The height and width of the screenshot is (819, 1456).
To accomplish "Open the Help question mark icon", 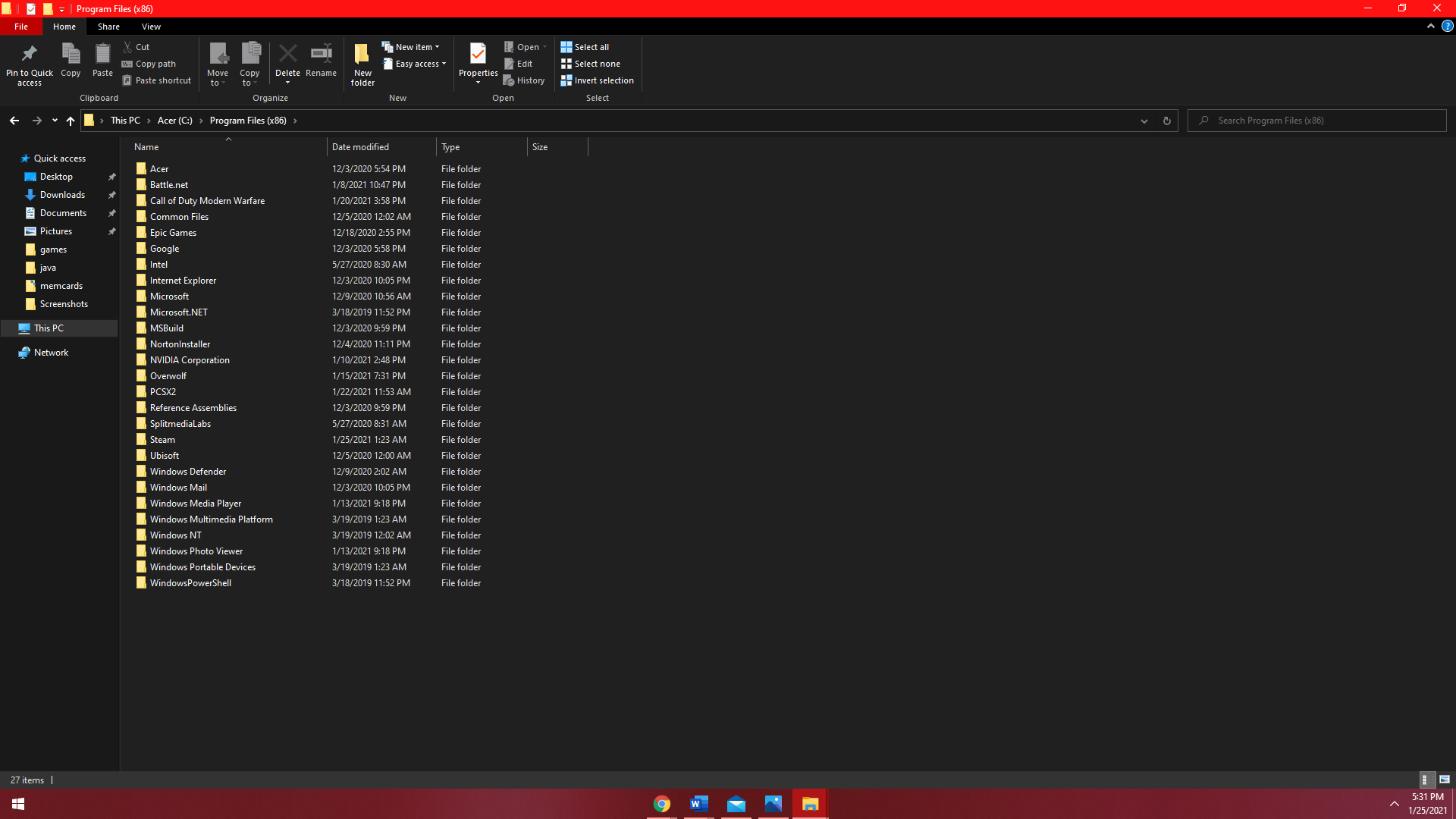I will [x=1447, y=26].
